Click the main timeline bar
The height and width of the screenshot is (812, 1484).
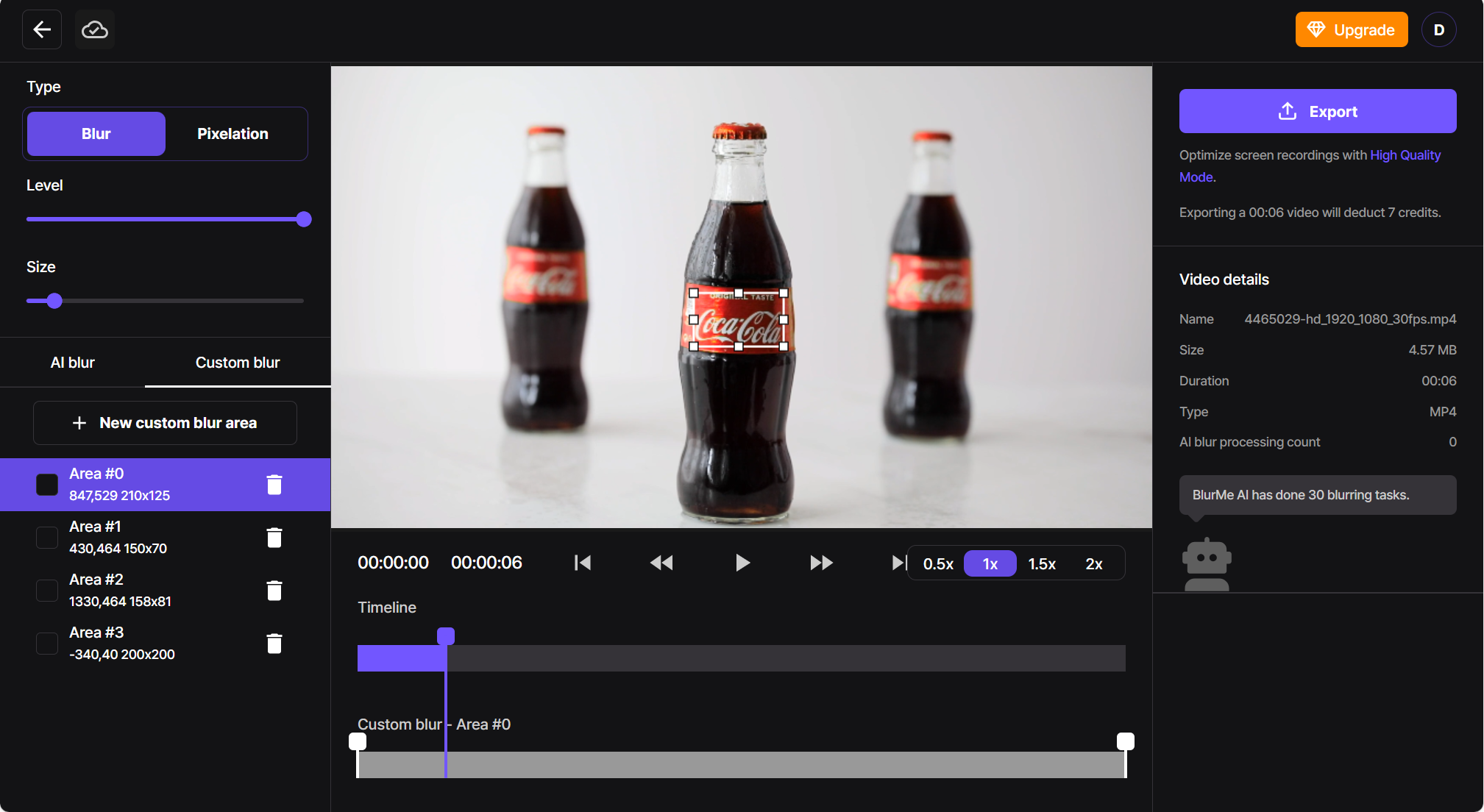pyautogui.click(x=742, y=658)
